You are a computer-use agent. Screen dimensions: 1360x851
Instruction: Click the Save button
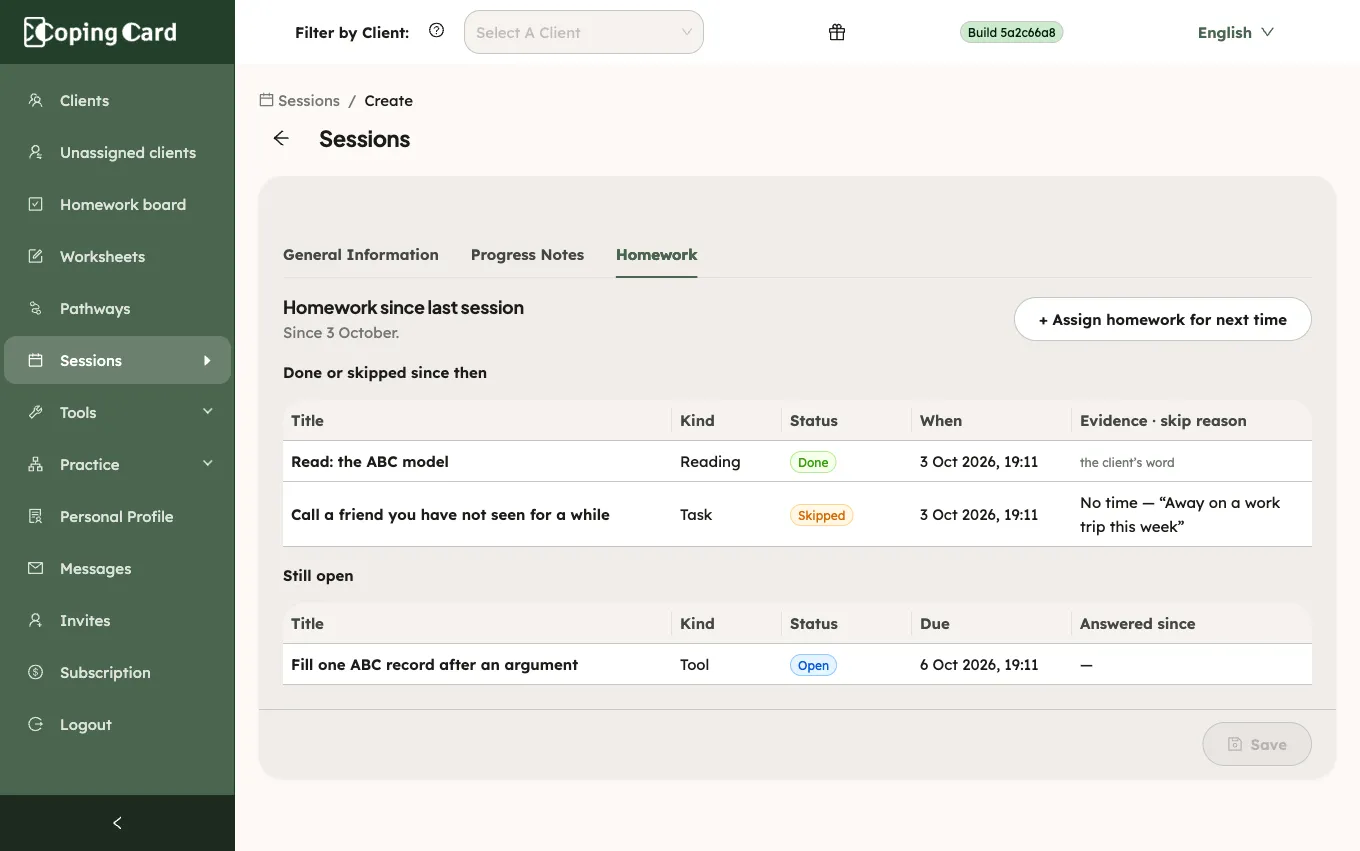coord(1257,744)
